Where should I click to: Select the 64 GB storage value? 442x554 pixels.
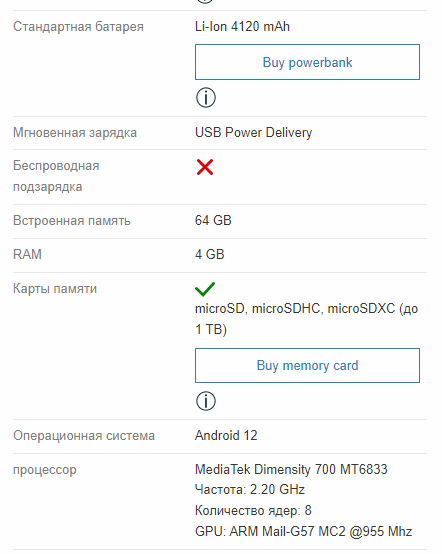213,220
